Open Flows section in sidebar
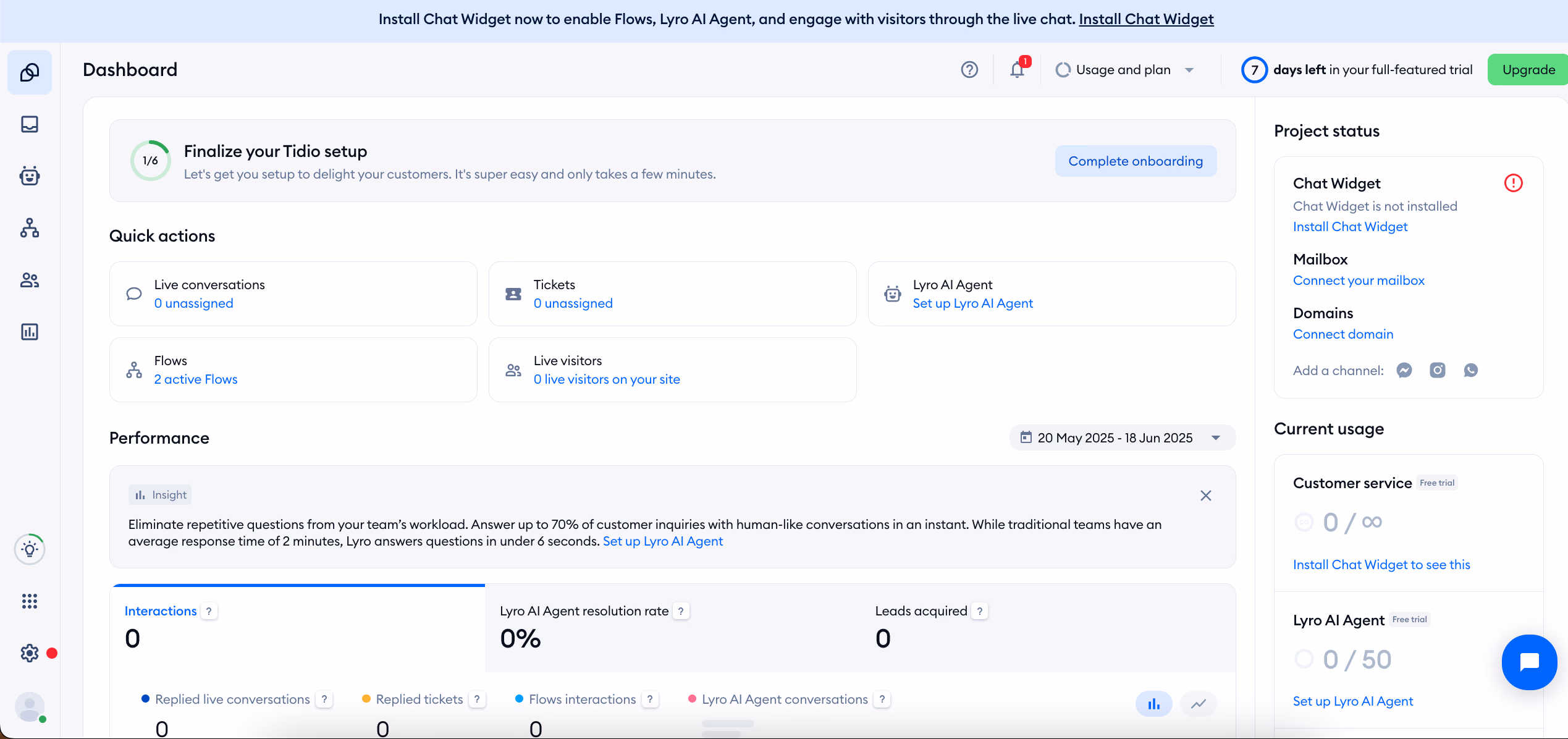Image resolution: width=1568 pixels, height=739 pixels. click(30, 228)
